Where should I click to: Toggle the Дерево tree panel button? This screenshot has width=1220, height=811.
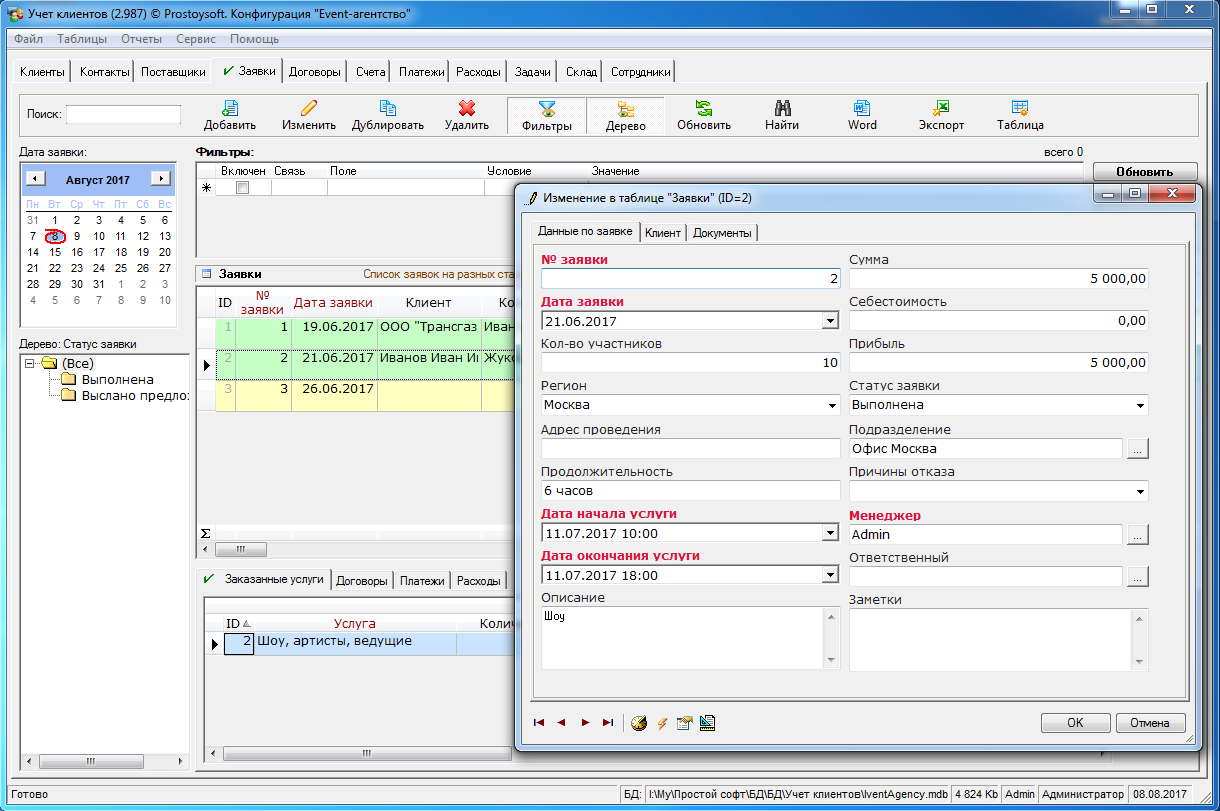tap(625, 116)
